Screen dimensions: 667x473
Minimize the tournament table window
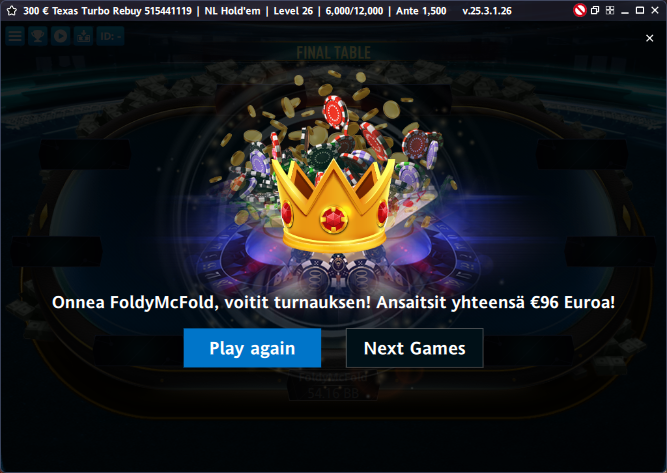625,11
